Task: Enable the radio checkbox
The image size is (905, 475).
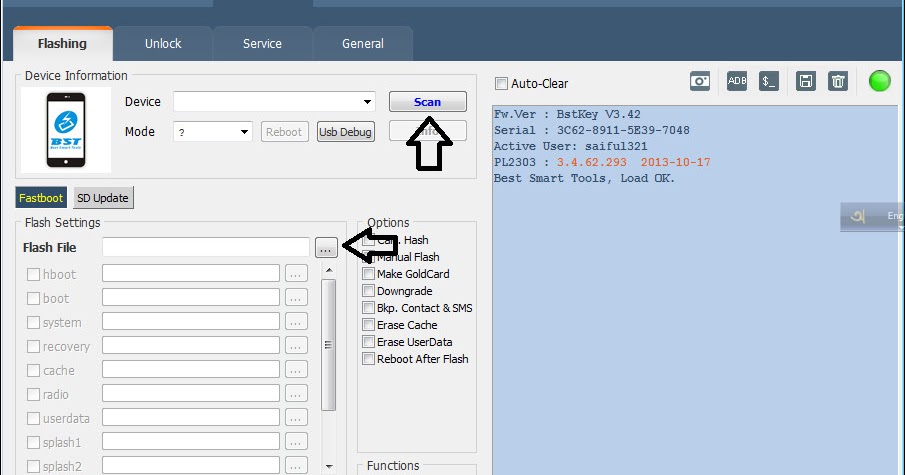Action: [33, 394]
